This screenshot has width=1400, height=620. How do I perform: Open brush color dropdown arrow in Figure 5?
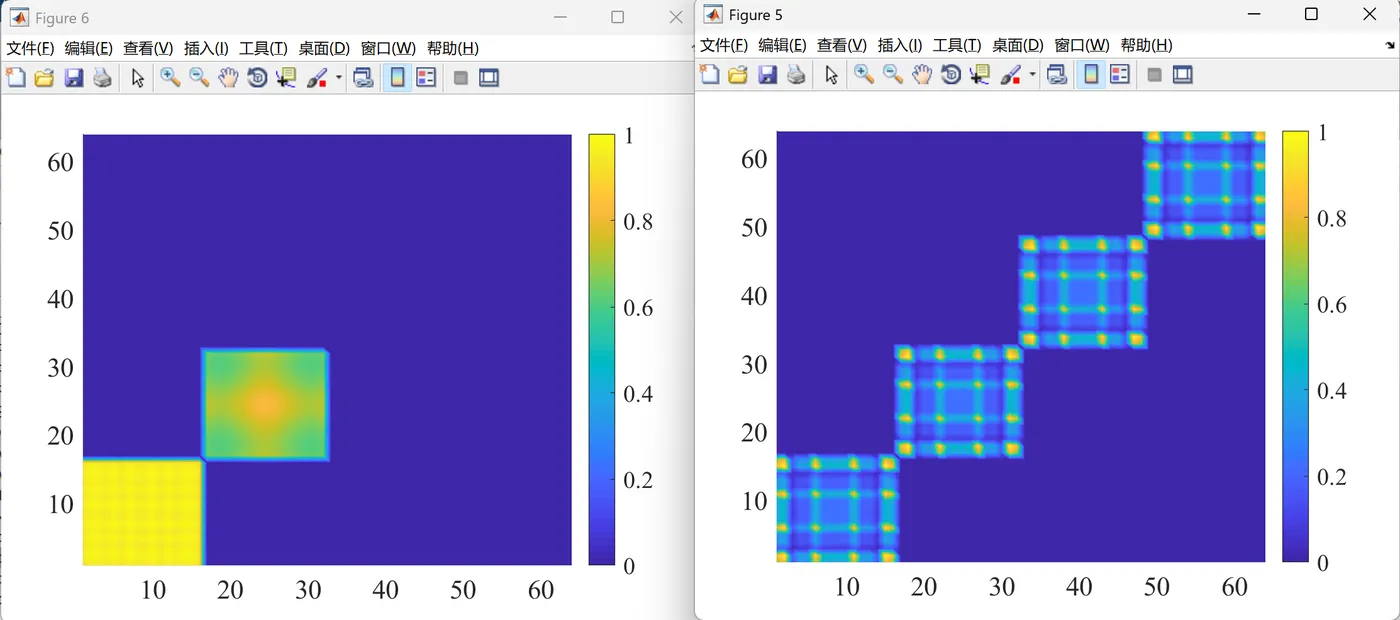tap(1033, 74)
